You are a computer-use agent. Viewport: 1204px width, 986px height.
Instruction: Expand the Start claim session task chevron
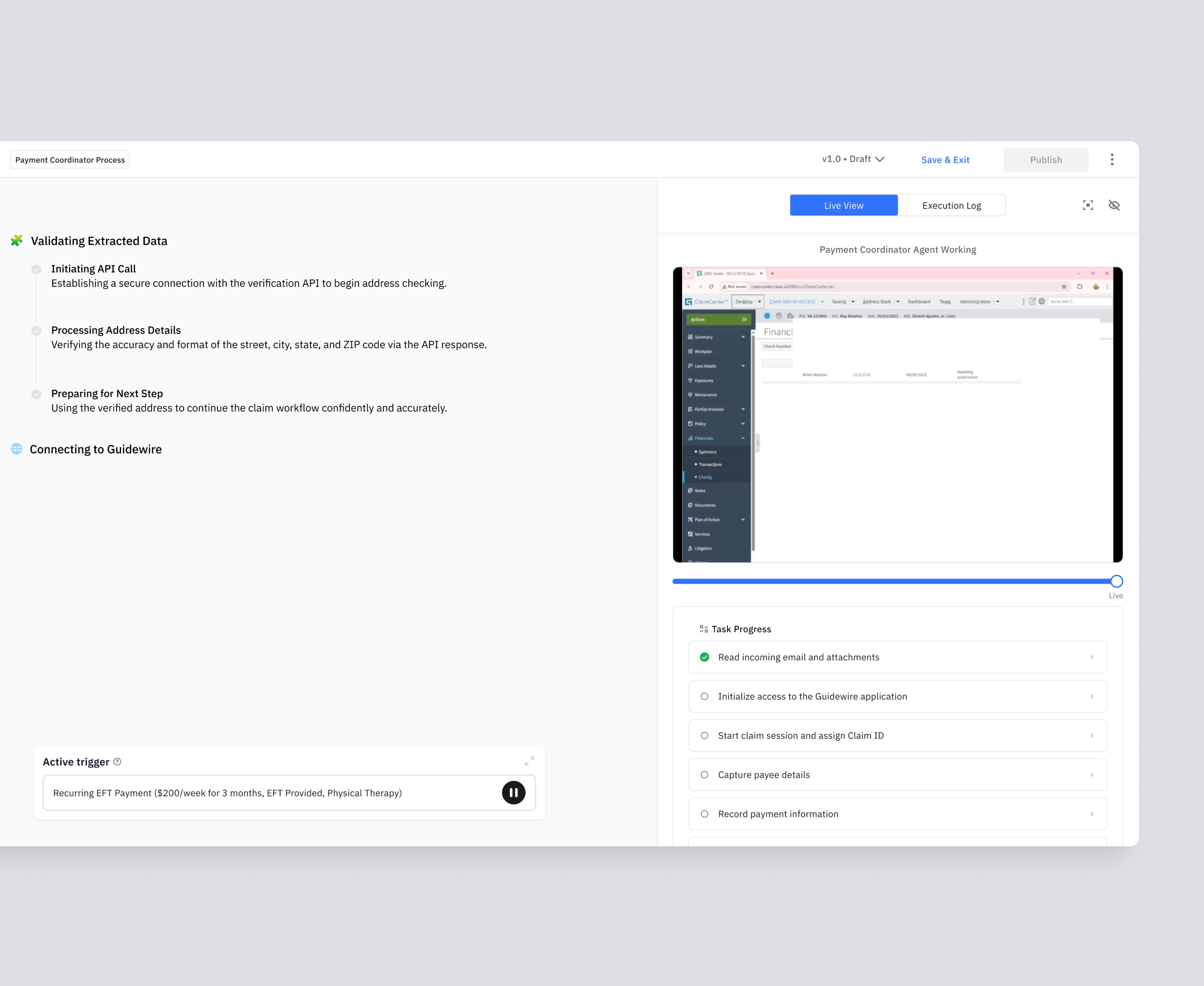tap(1091, 735)
